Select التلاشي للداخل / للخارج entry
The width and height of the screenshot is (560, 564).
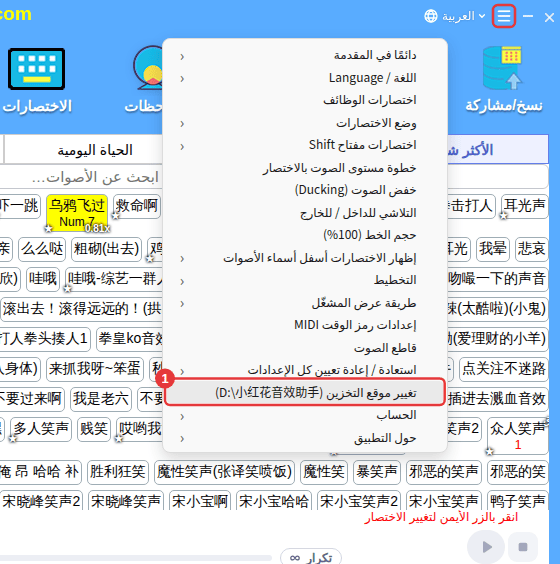click(305, 213)
